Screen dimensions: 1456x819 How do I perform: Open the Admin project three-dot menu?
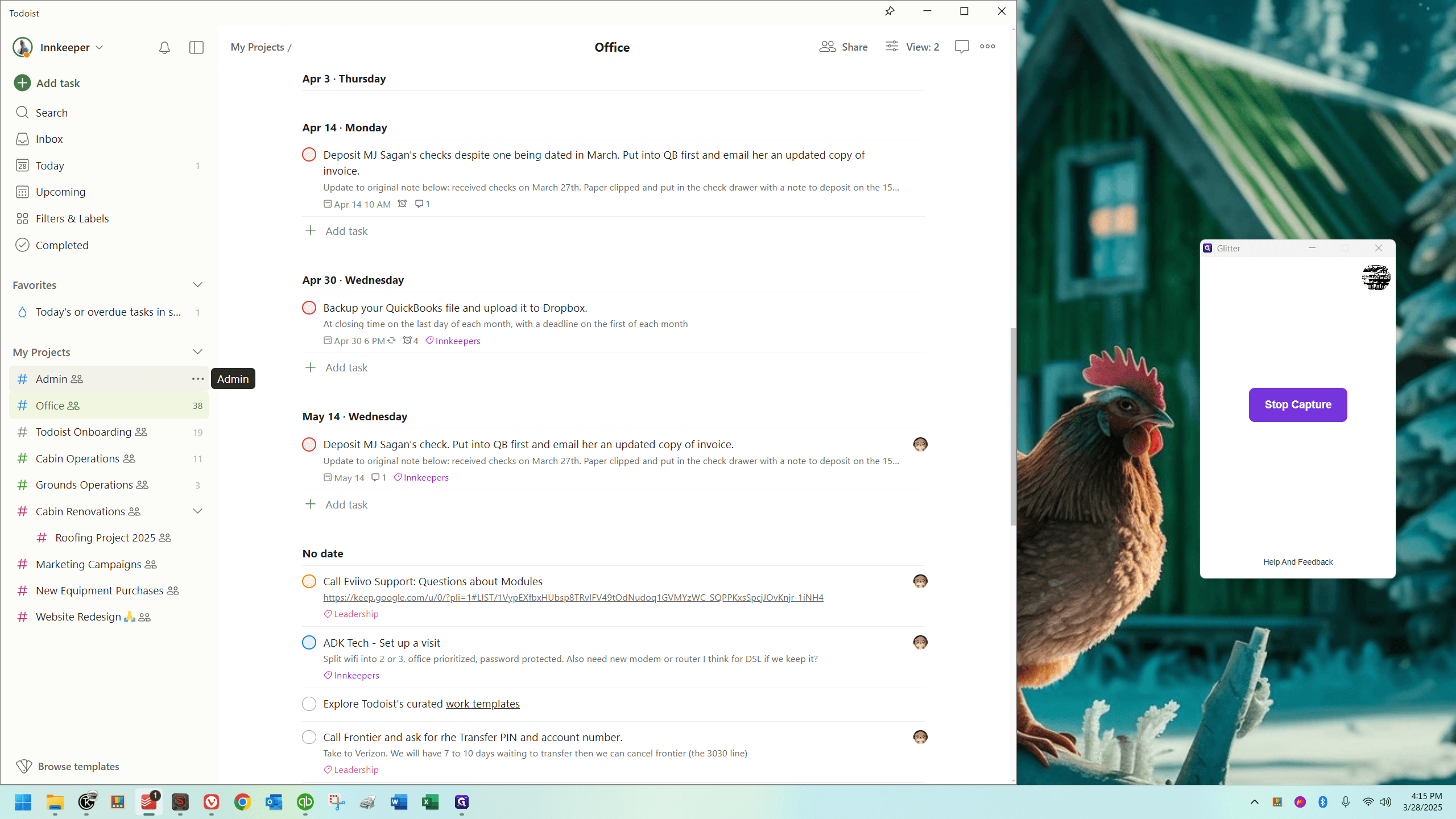[x=197, y=379]
